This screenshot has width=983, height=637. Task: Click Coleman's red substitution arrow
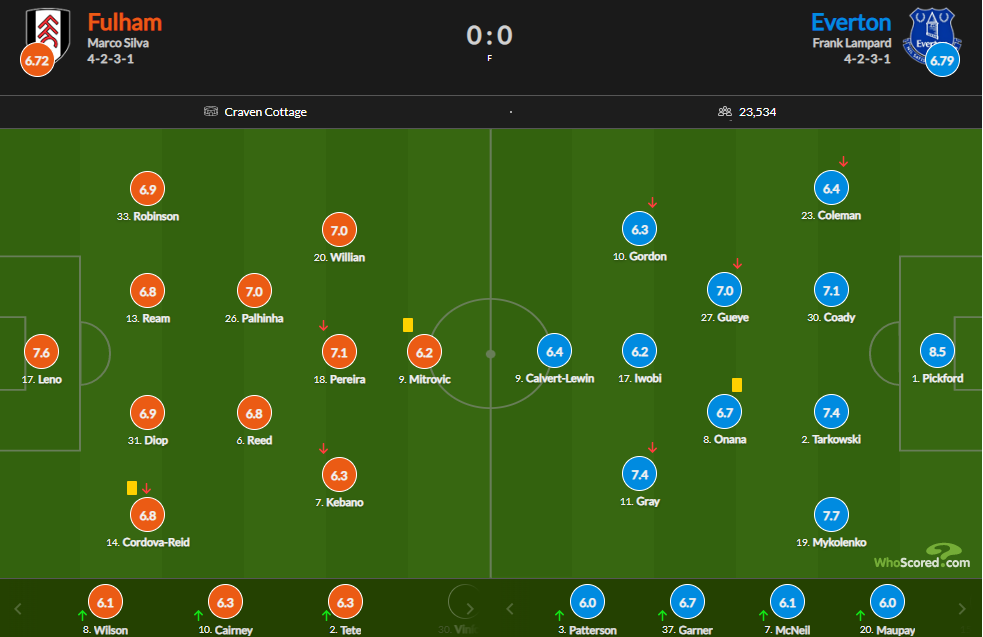[843, 161]
